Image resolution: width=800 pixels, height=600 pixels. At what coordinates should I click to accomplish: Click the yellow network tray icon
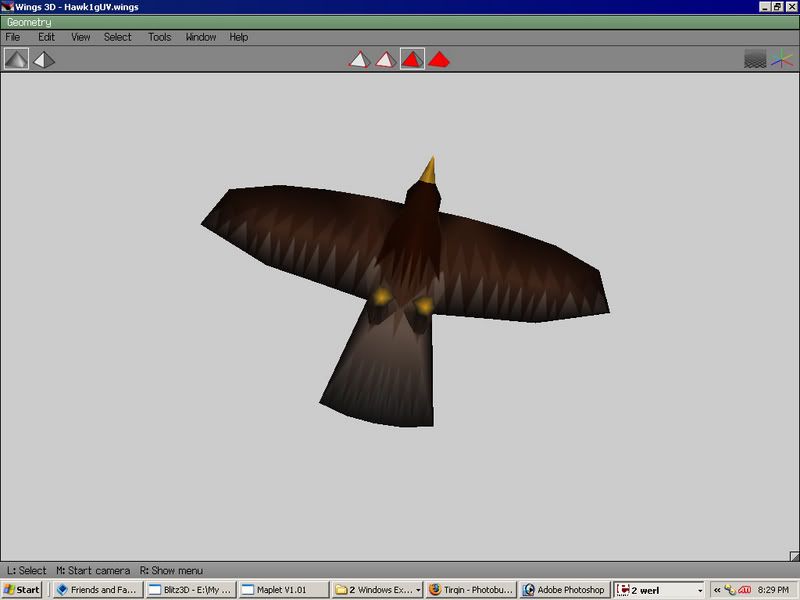pos(730,590)
